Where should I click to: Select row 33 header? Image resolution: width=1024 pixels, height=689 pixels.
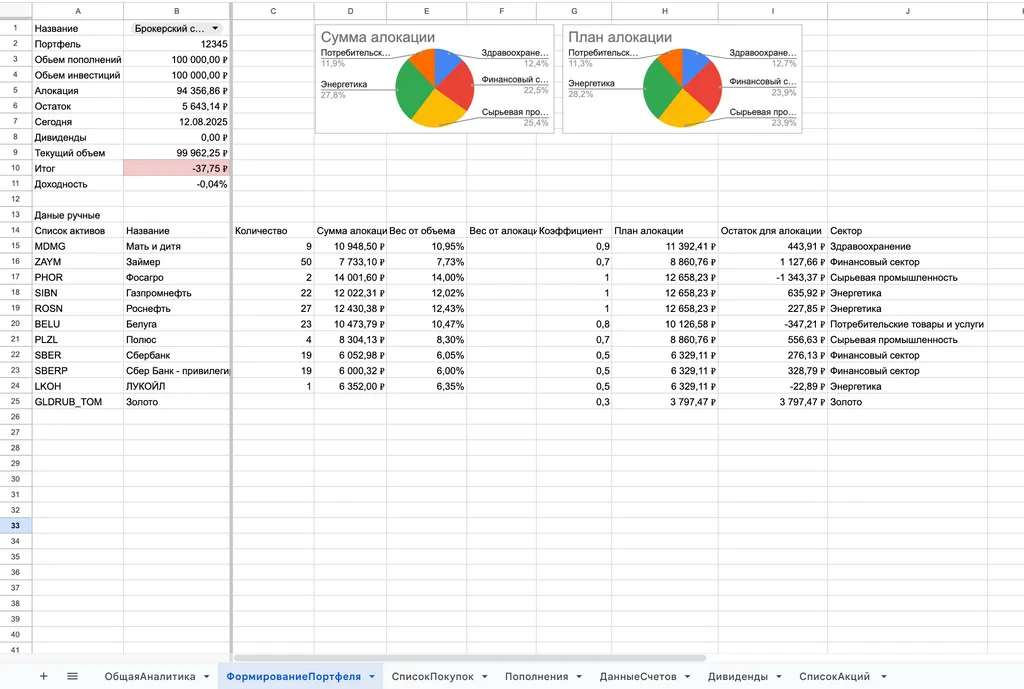click(x=16, y=525)
